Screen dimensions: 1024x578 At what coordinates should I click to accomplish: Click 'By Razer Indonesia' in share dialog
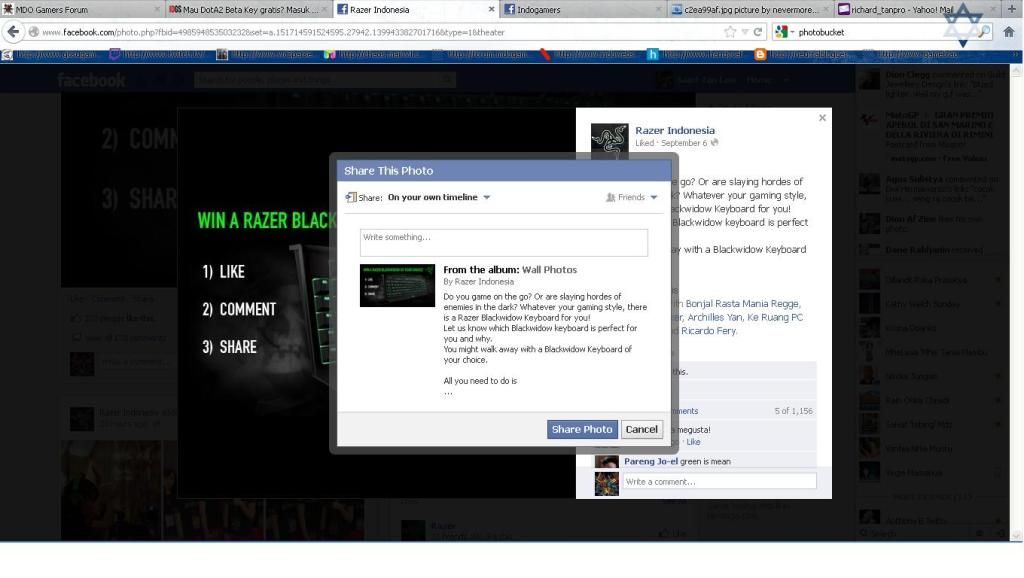tap(478, 281)
